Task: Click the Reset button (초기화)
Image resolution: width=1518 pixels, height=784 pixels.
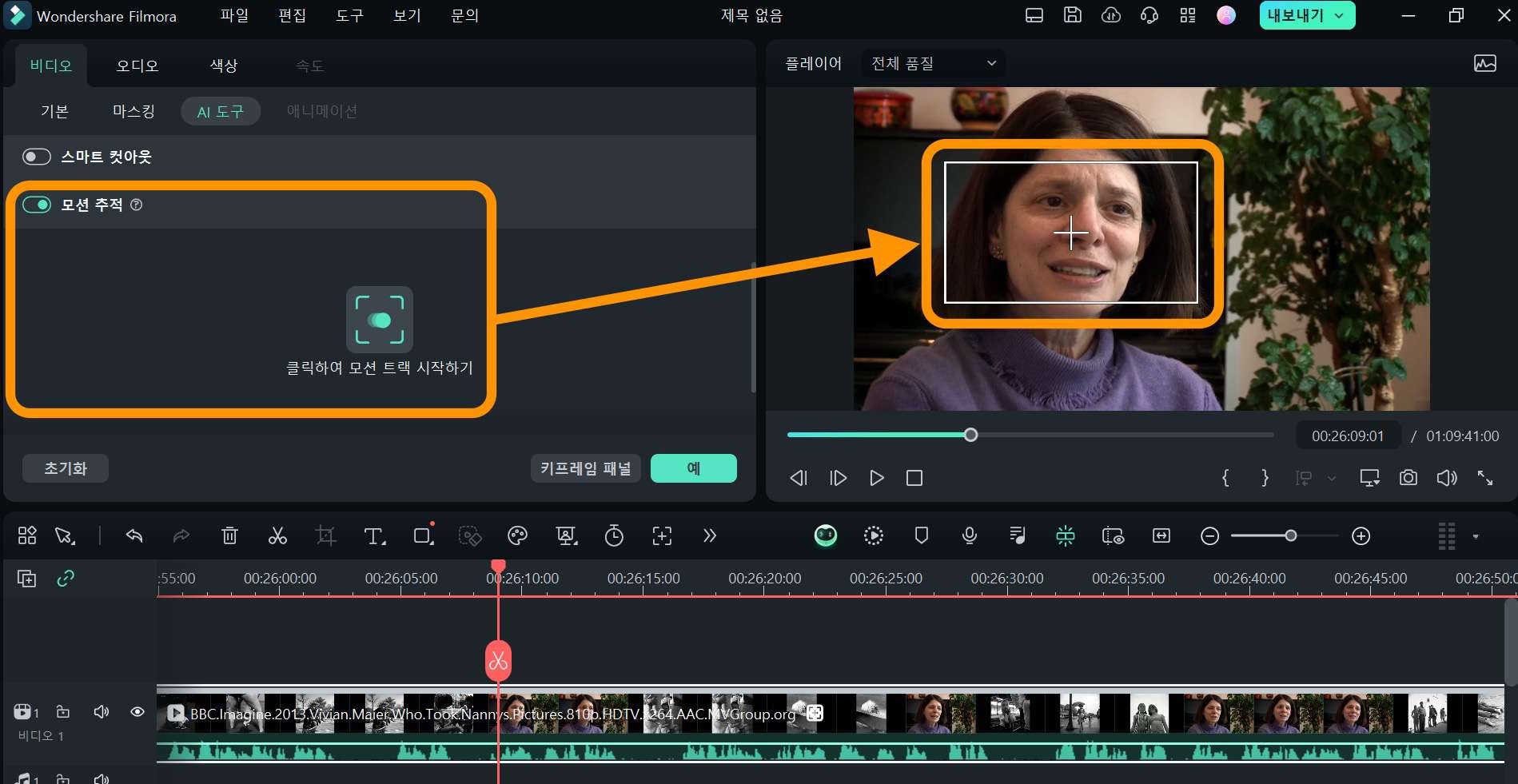Action: [x=66, y=468]
